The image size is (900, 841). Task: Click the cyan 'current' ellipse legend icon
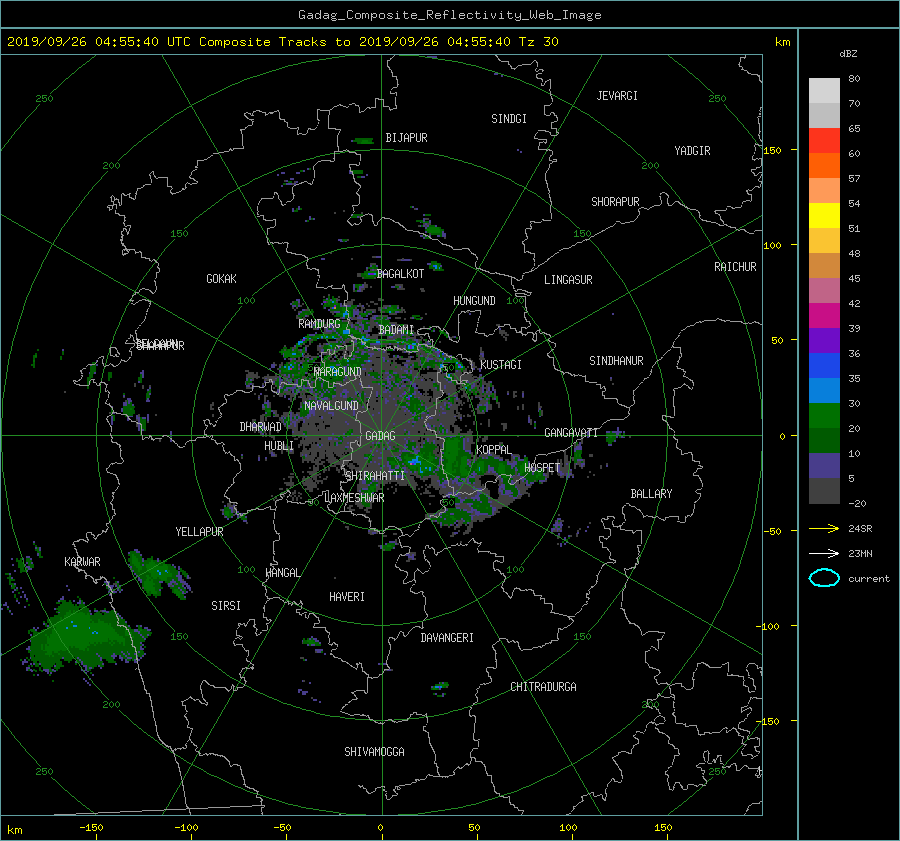(x=824, y=578)
